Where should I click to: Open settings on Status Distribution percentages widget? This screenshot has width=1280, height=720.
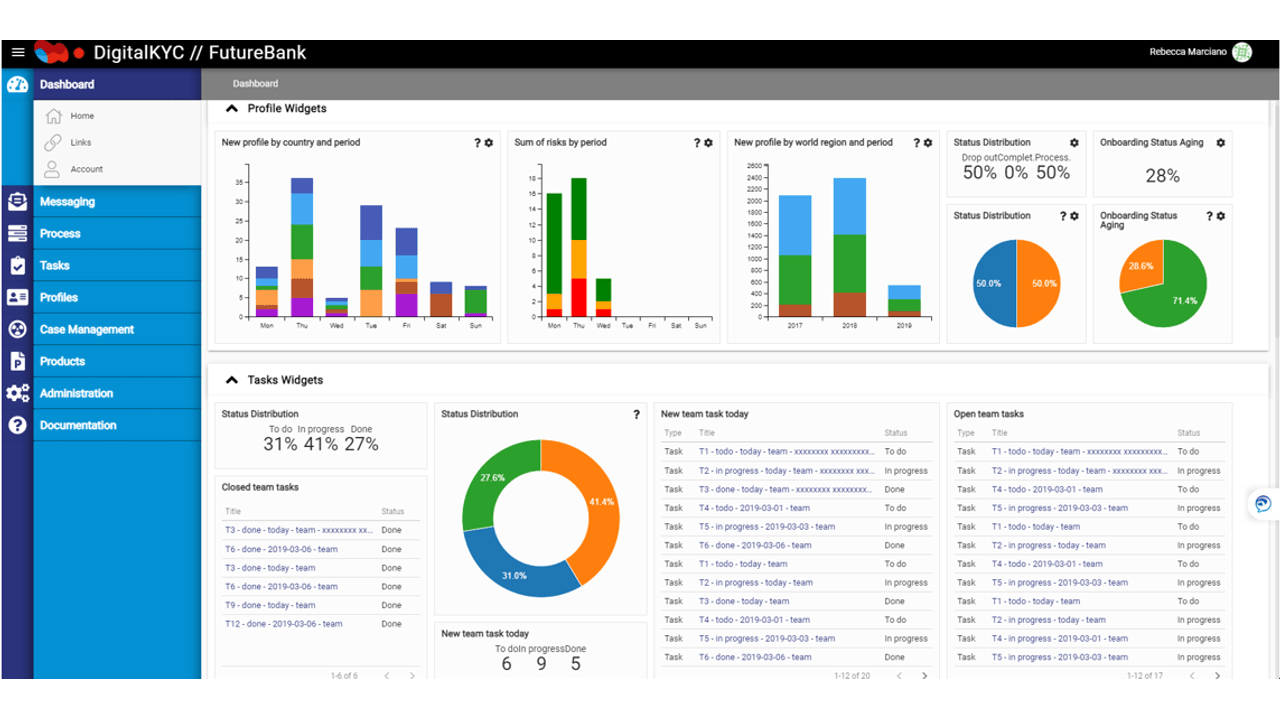point(1074,143)
